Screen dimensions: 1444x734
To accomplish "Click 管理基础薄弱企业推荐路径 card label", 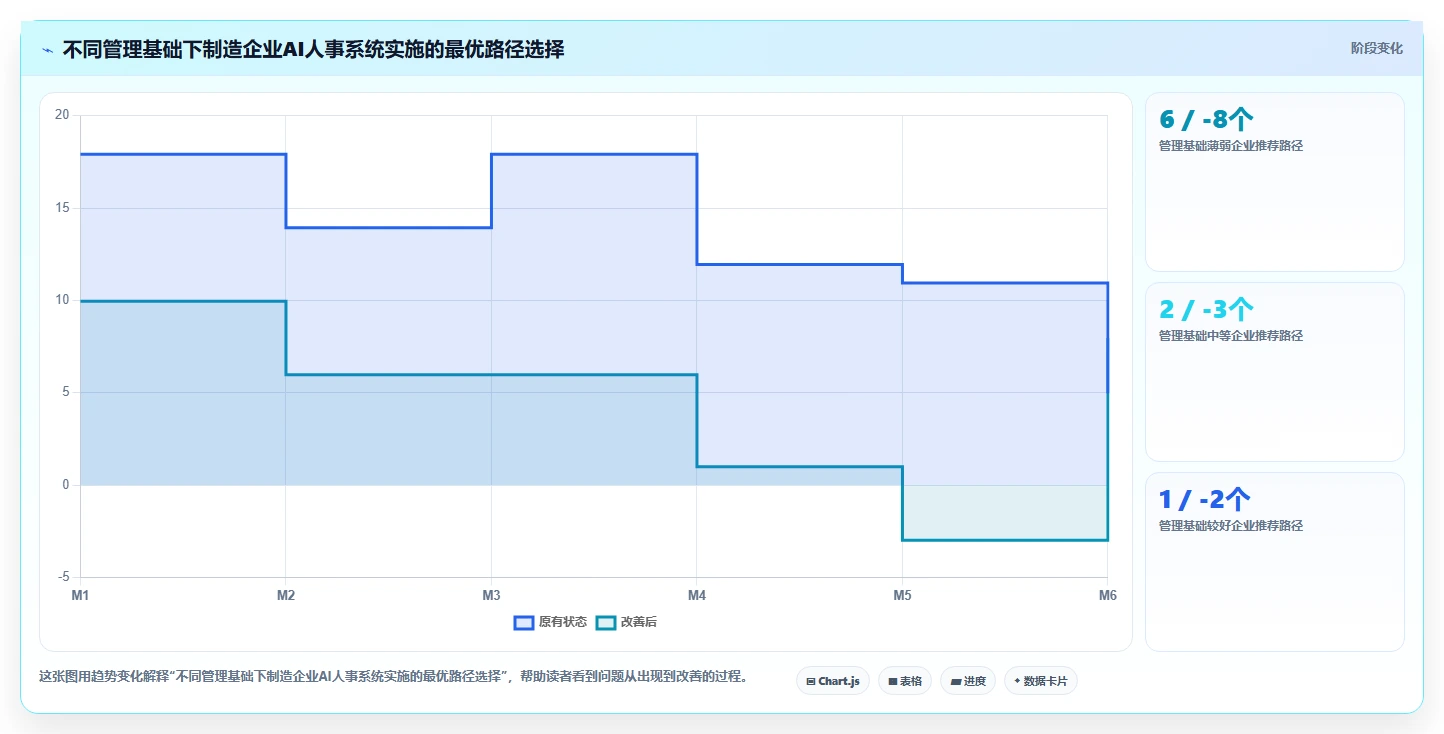I will [x=1231, y=146].
